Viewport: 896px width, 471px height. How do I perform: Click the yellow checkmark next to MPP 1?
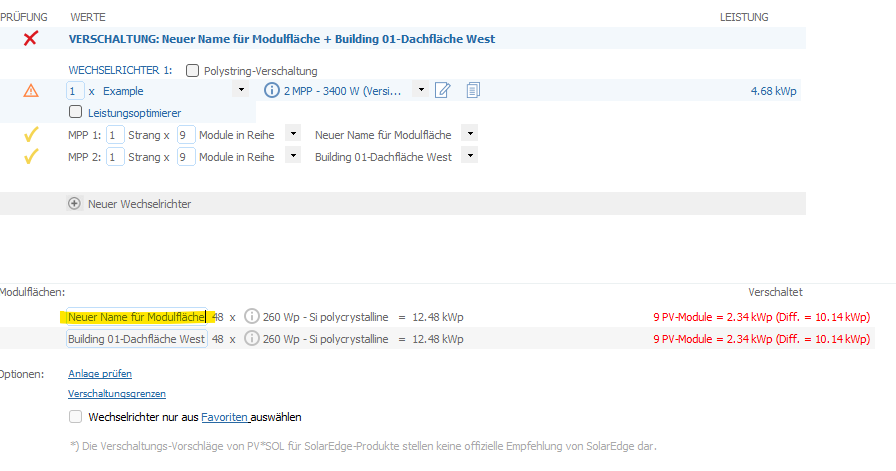(31, 135)
